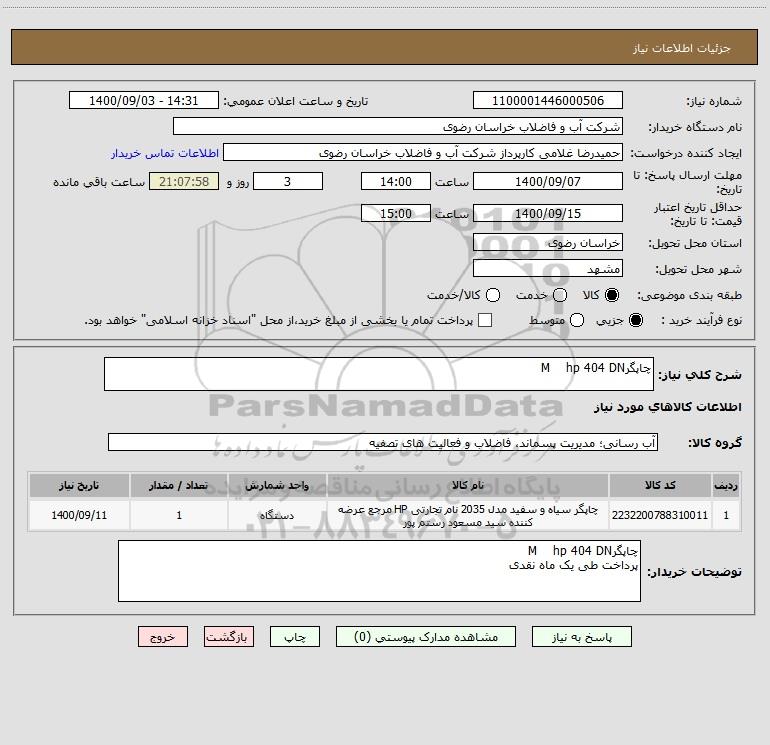Screen dimensions: 770x745
Task: Click the remaining days field showing 3
Action: 288,182
